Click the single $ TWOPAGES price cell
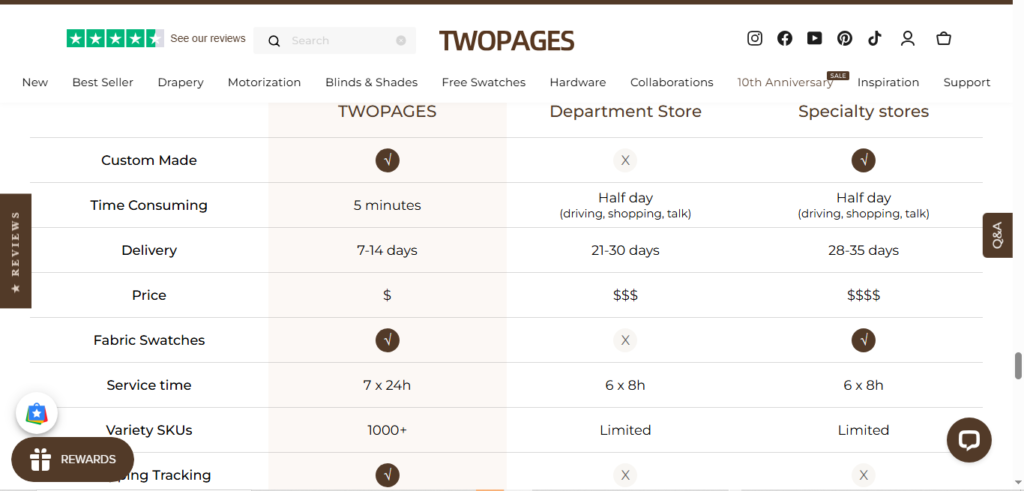 coord(387,295)
